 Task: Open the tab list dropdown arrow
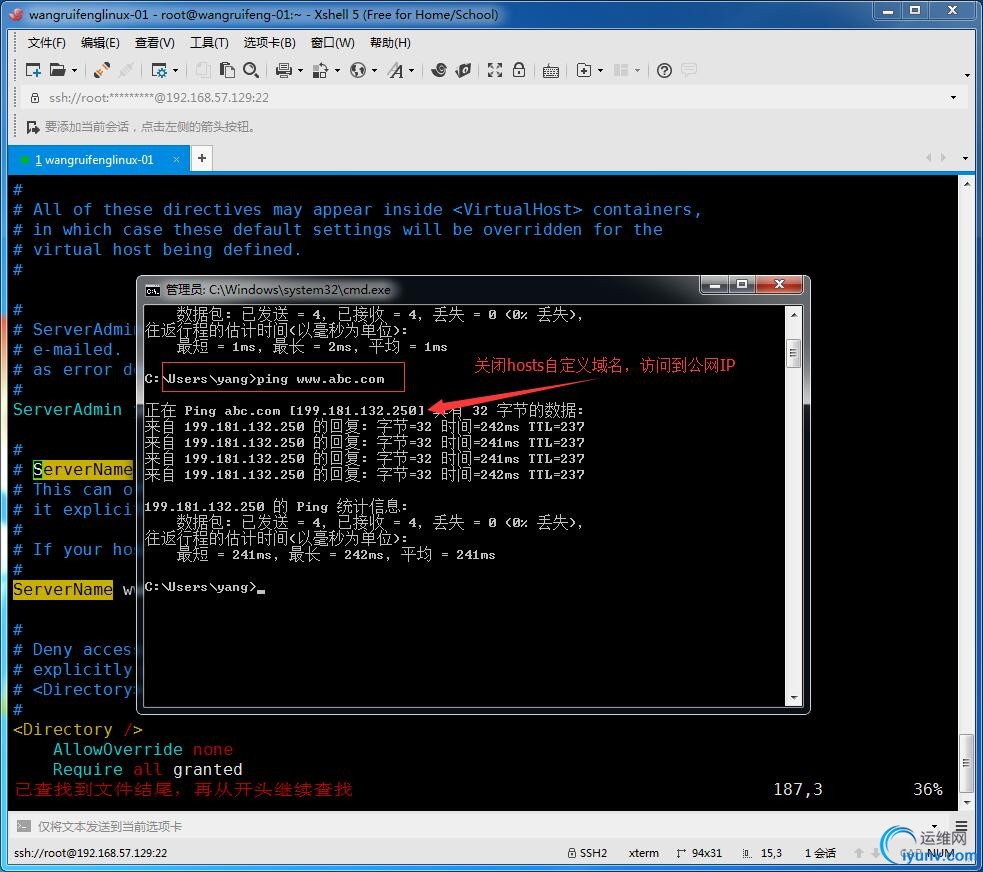coord(965,159)
